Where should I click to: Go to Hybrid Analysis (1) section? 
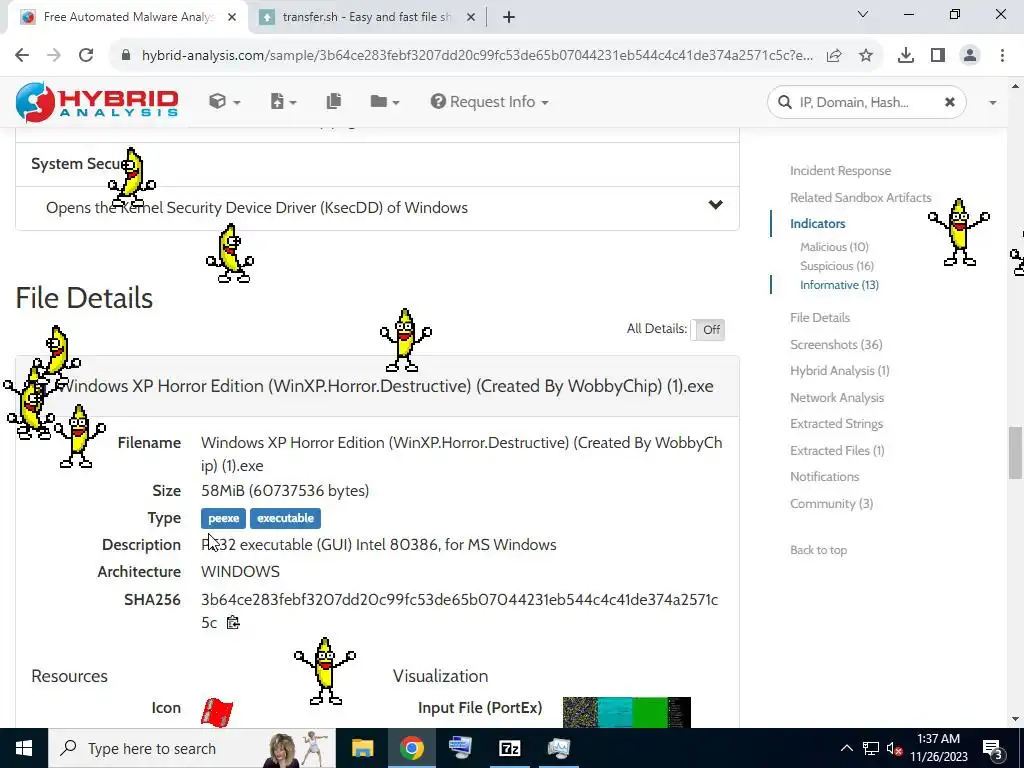point(839,370)
